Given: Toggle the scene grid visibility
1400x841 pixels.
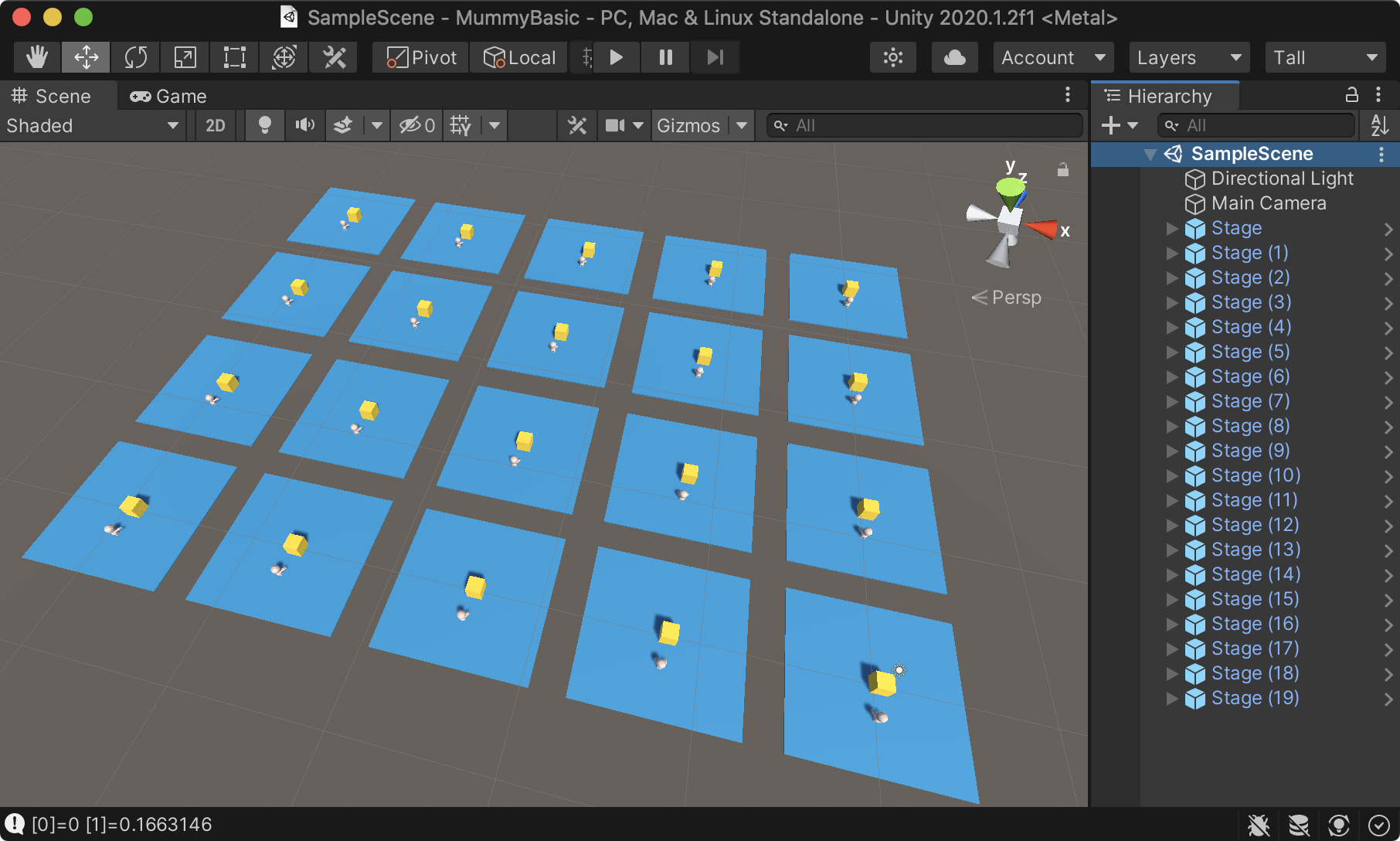Looking at the screenshot, I should [460, 125].
